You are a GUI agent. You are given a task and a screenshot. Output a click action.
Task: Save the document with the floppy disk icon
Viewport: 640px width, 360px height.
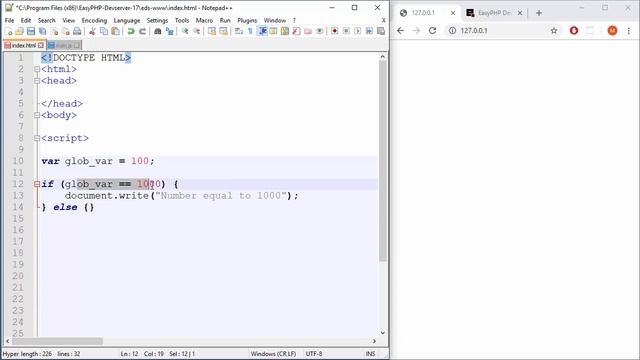point(31,31)
